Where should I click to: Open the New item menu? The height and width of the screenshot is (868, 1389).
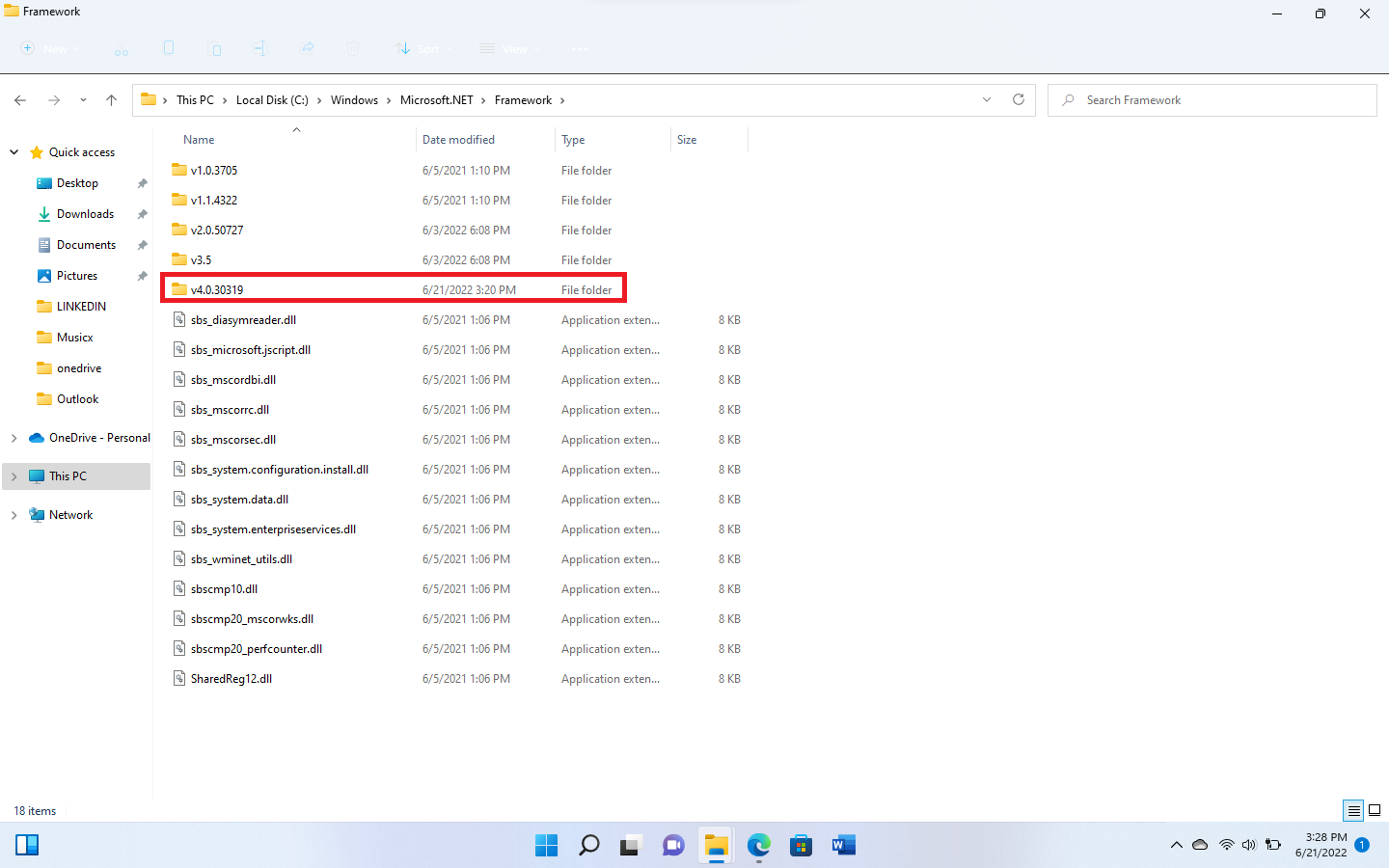coord(50,48)
